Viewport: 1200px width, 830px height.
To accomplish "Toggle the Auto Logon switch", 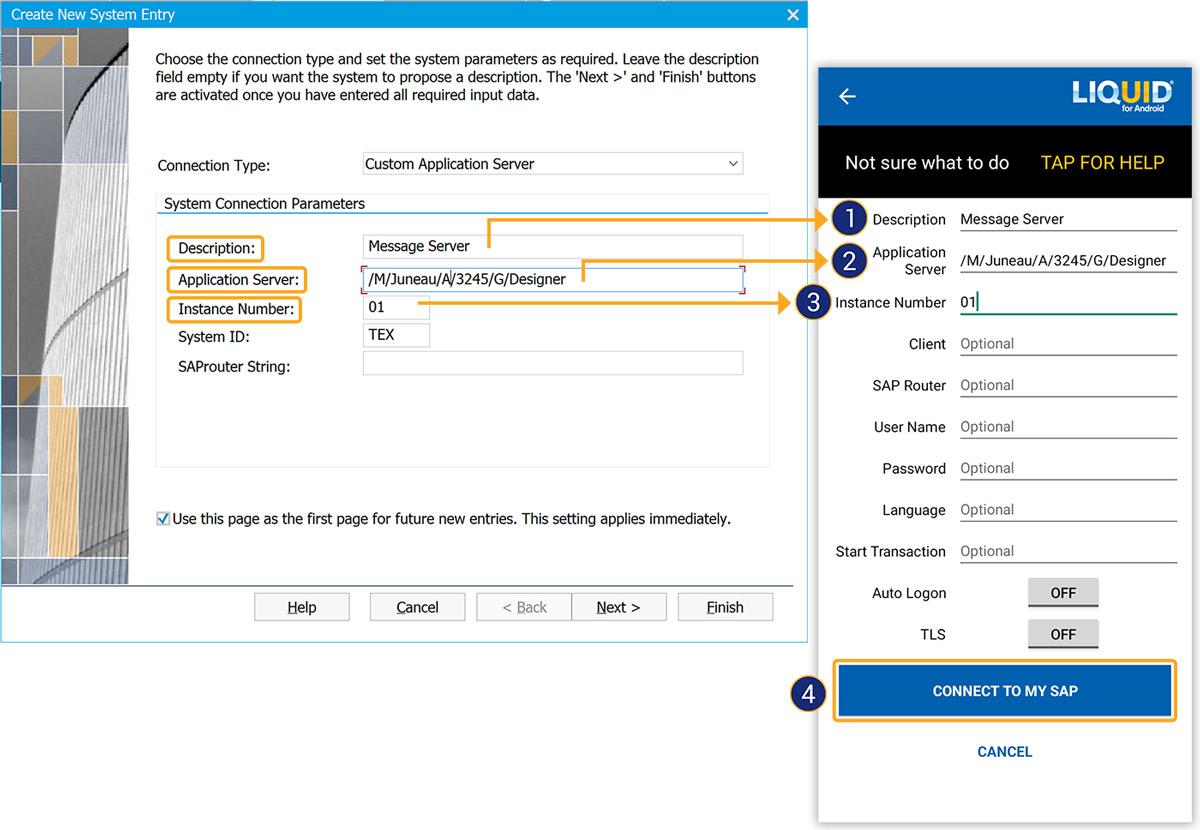I will point(1063,593).
